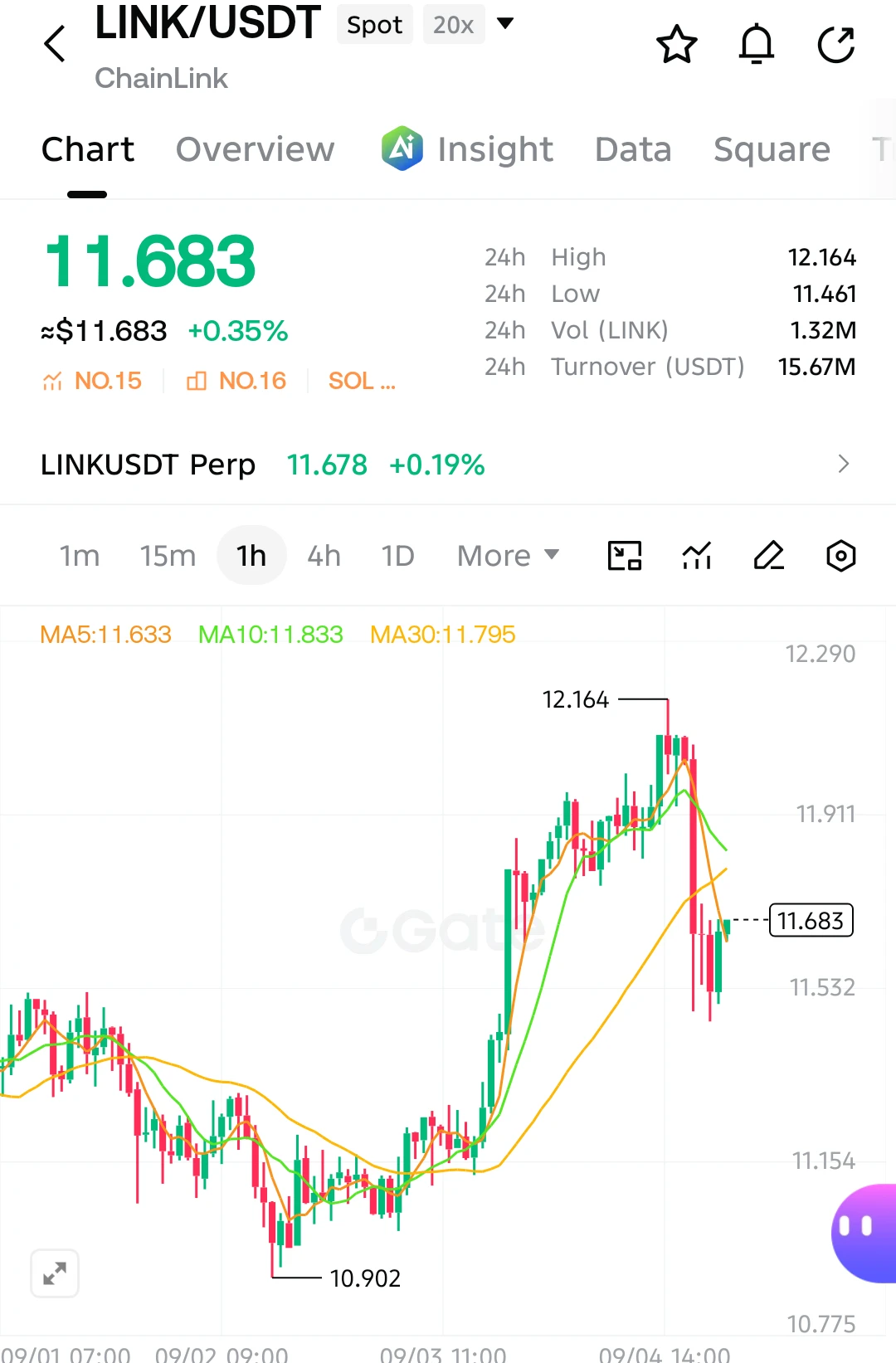Tap the Perp change +0.19%
The width and height of the screenshot is (896, 1363).
pyautogui.click(x=437, y=465)
